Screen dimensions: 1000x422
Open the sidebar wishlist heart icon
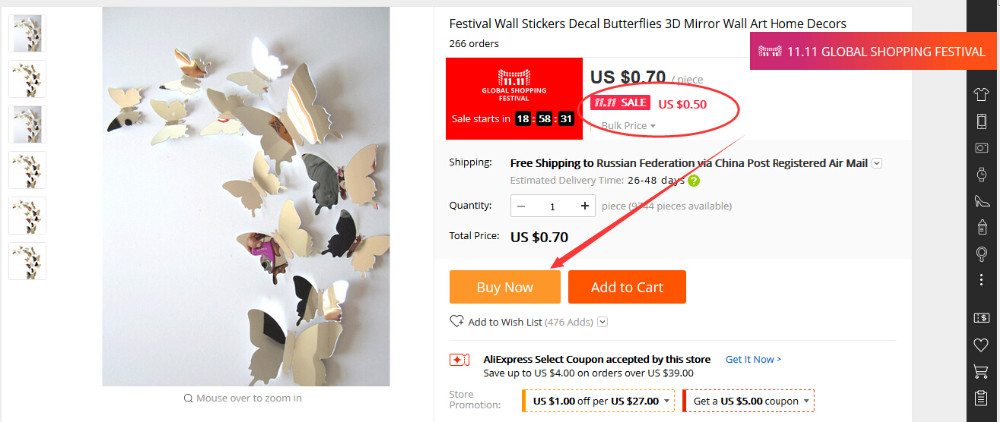[981, 345]
